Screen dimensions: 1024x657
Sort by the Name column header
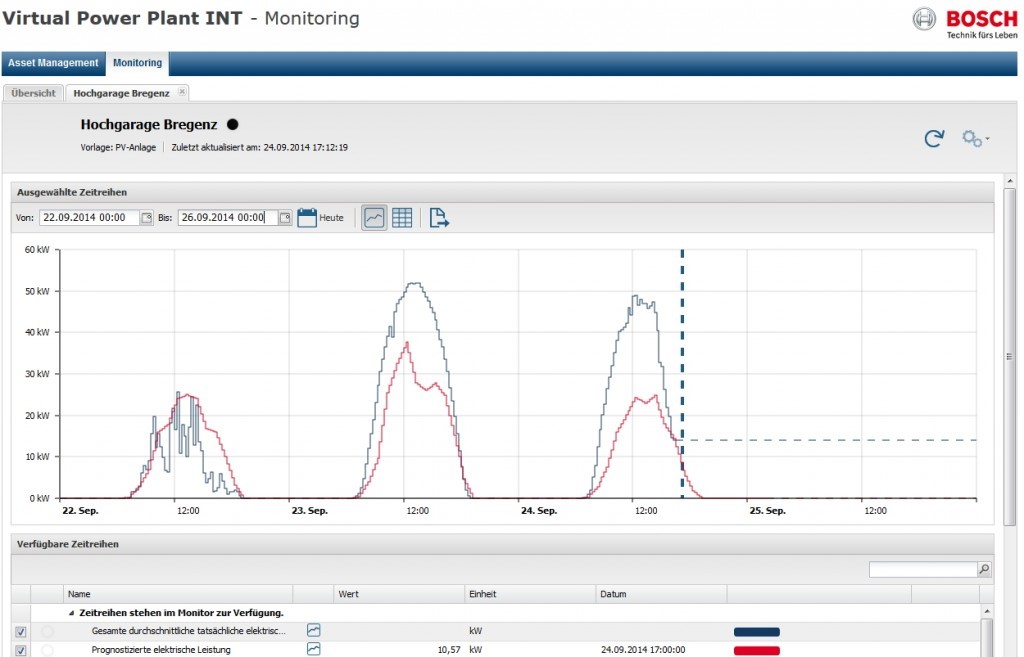click(178, 594)
